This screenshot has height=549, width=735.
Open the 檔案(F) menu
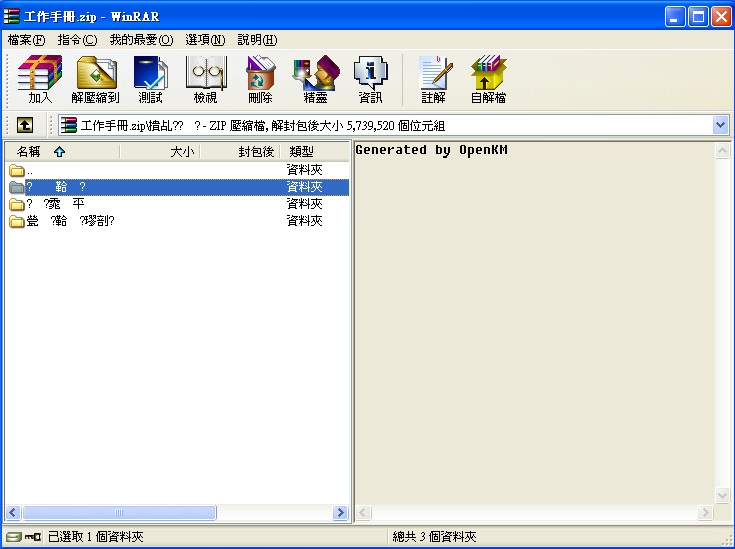[x=26, y=40]
